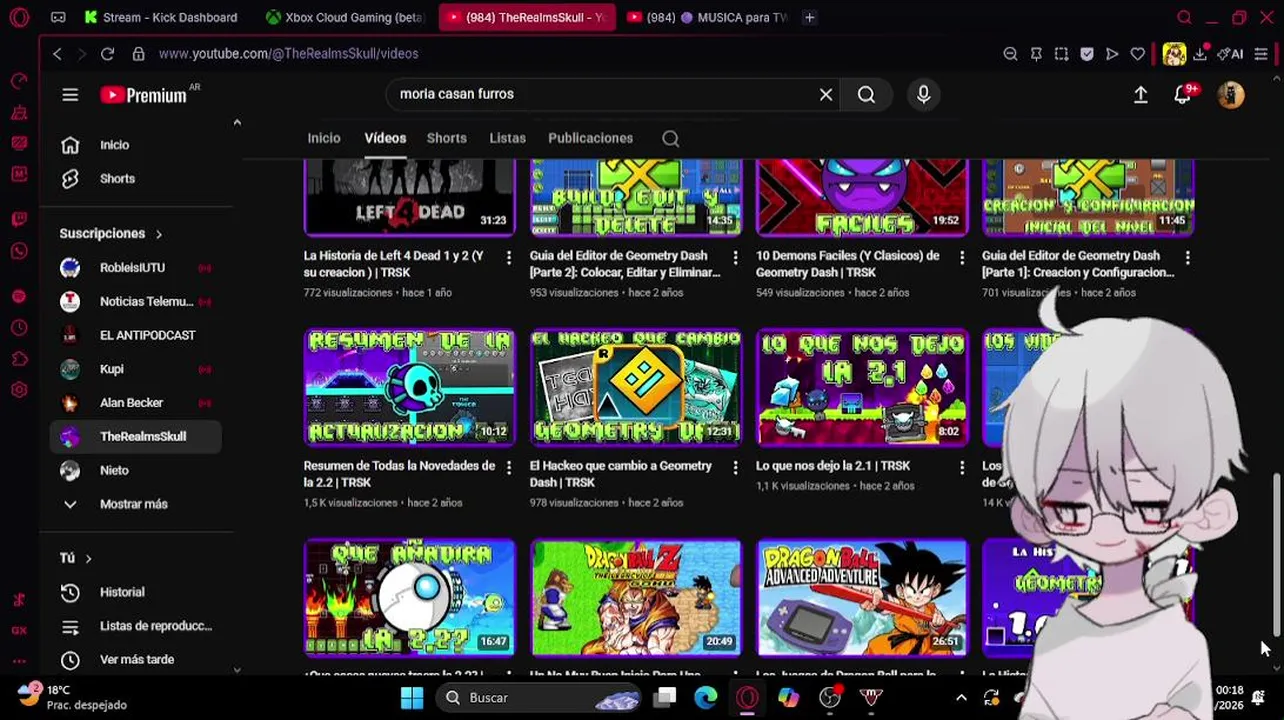Viewport: 1284px width, 720px height.
Task: Switch to Xbox Cloud Gaming browser tab
Action: 345,17
